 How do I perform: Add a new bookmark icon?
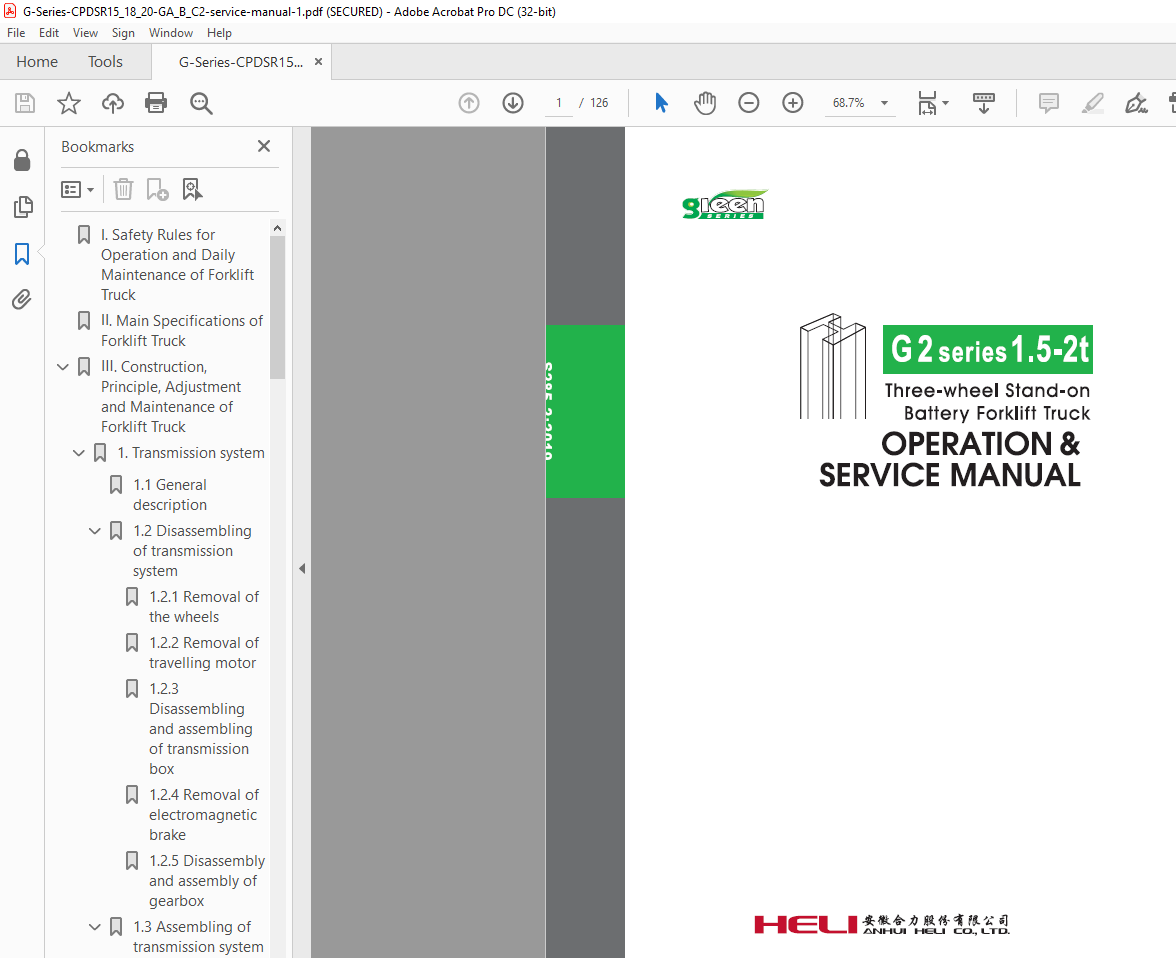point(157,190)
